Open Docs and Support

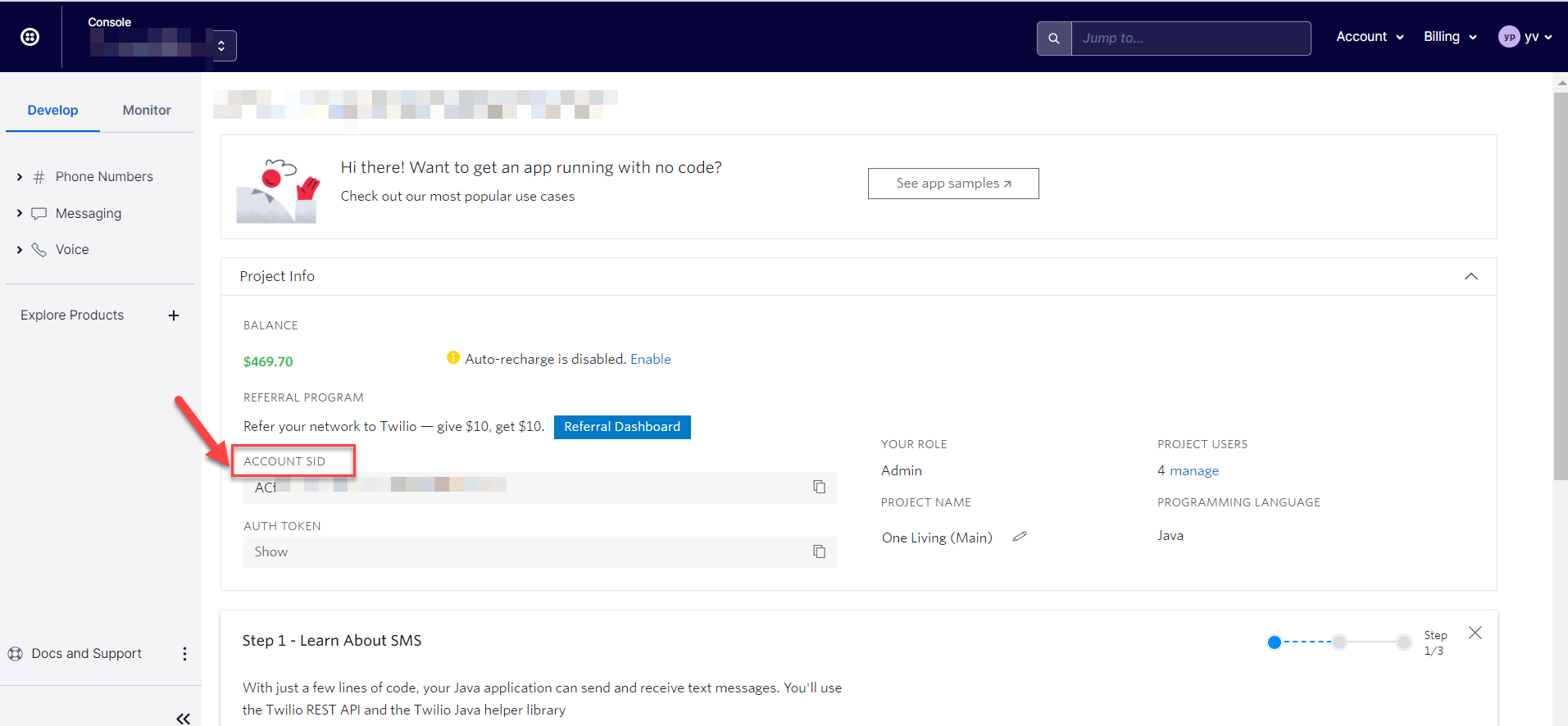click(x=87, y=654)
